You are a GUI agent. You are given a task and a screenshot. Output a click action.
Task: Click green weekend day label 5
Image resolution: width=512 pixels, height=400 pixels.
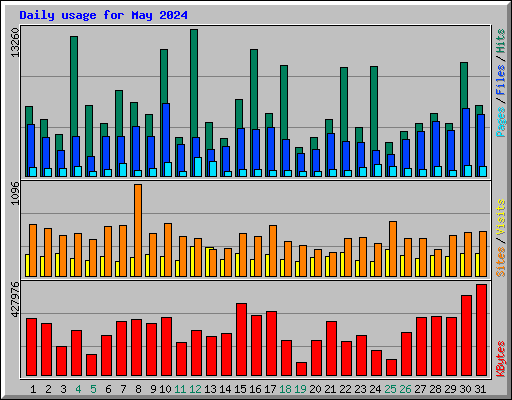pos(93,389)
